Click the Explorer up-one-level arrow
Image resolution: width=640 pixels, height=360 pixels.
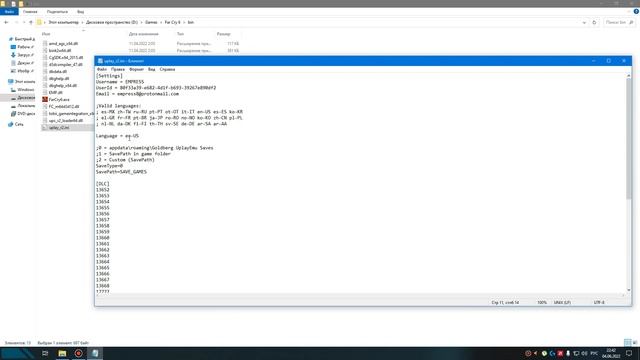click(31, 22)
